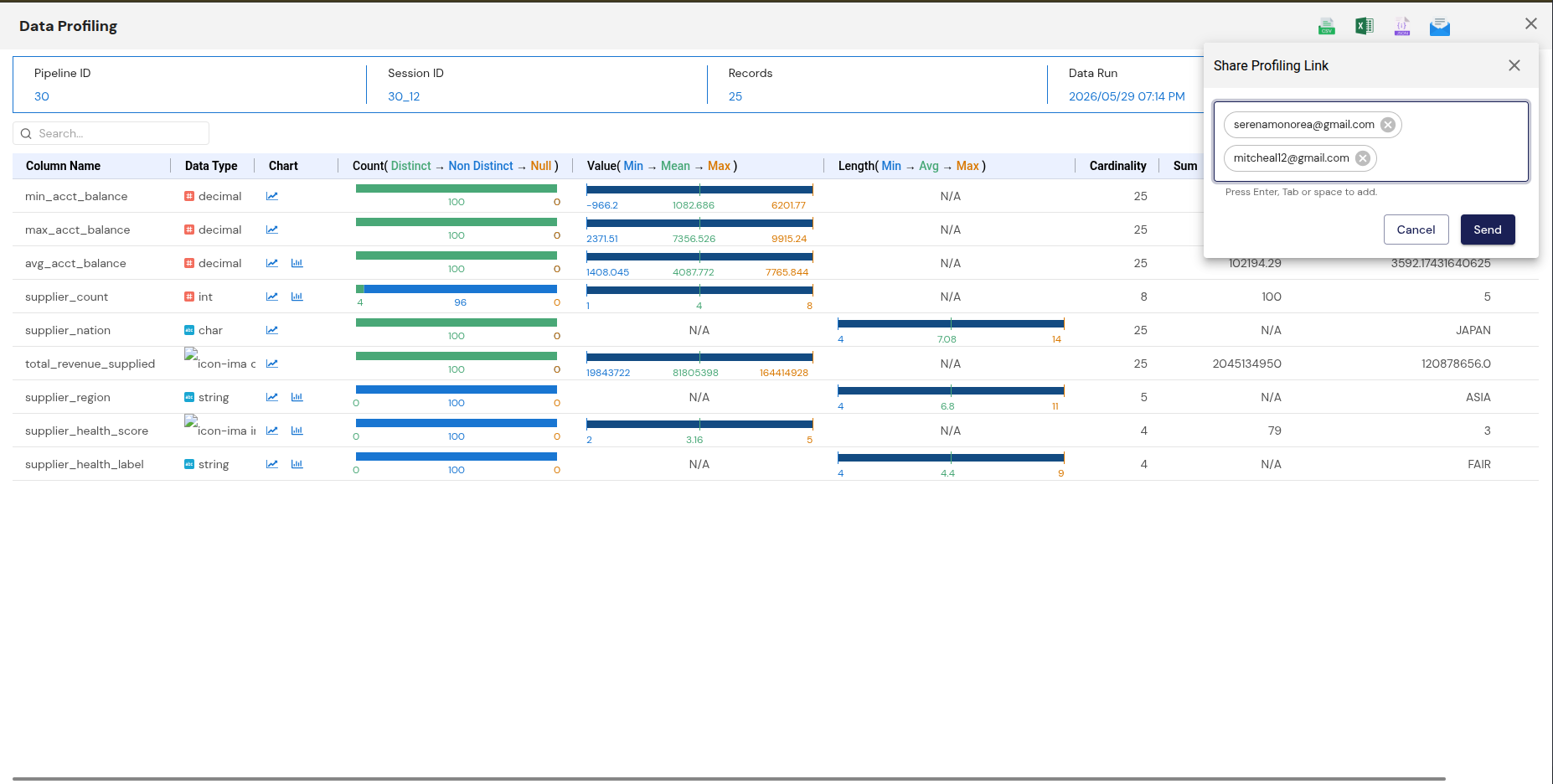The height and width of the screenshot is (784, 1553).
Task: Open line chart for supplier_health_label
Action: (x=272, y=464)
